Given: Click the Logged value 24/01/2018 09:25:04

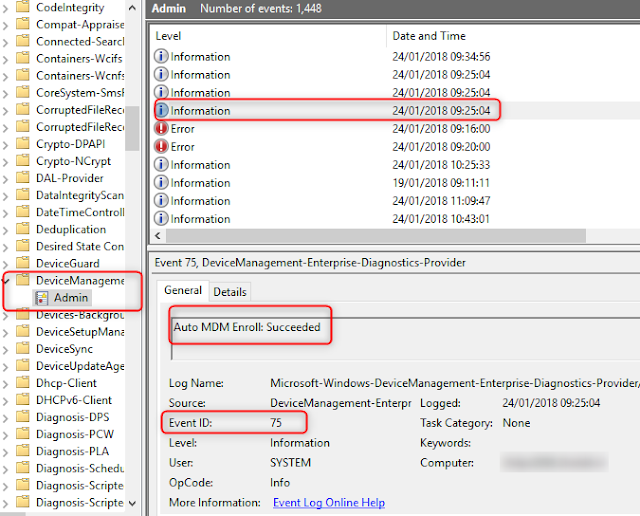Looking at the screenshot, I should pyautogui.click(x=551, y=403).
